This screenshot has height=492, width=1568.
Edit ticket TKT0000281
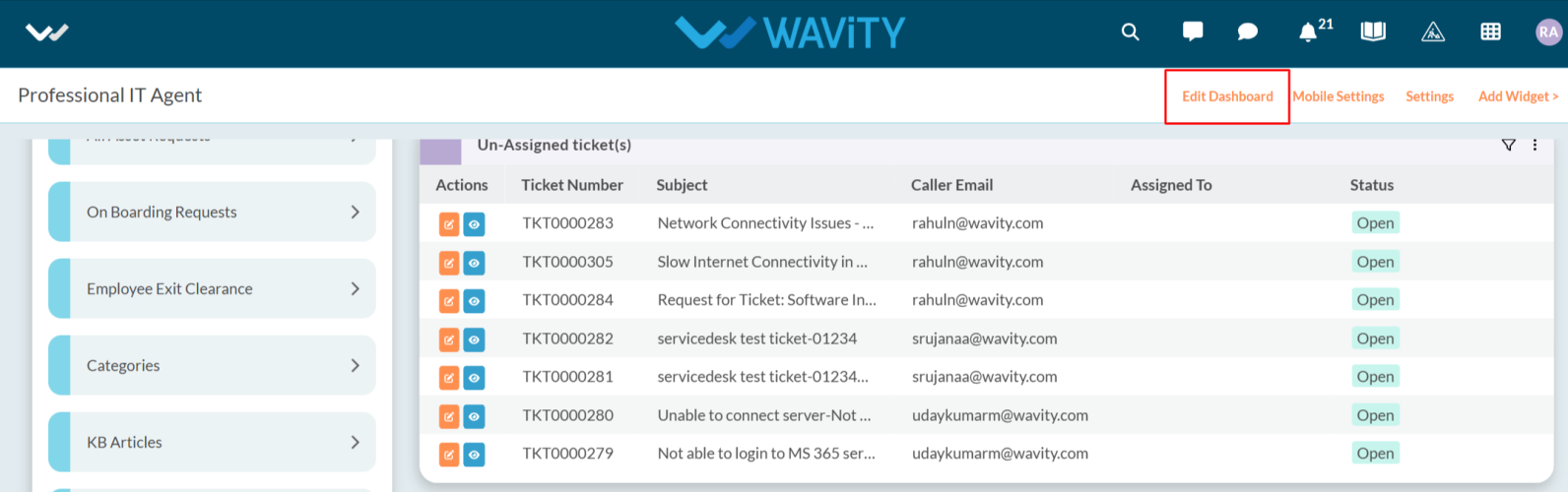coord(449,378)
